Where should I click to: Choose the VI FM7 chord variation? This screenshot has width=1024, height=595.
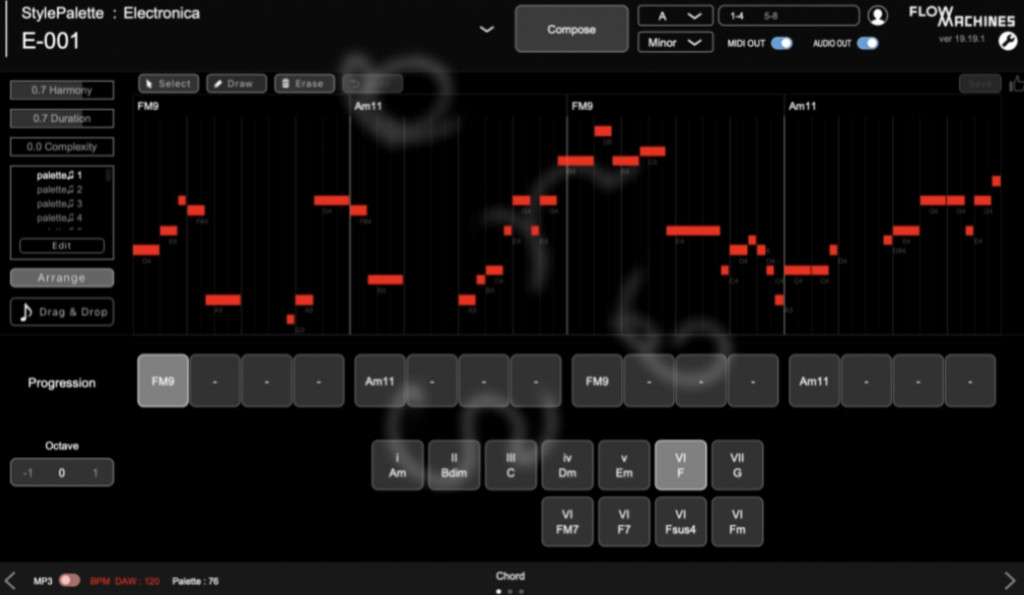[568, 522]
